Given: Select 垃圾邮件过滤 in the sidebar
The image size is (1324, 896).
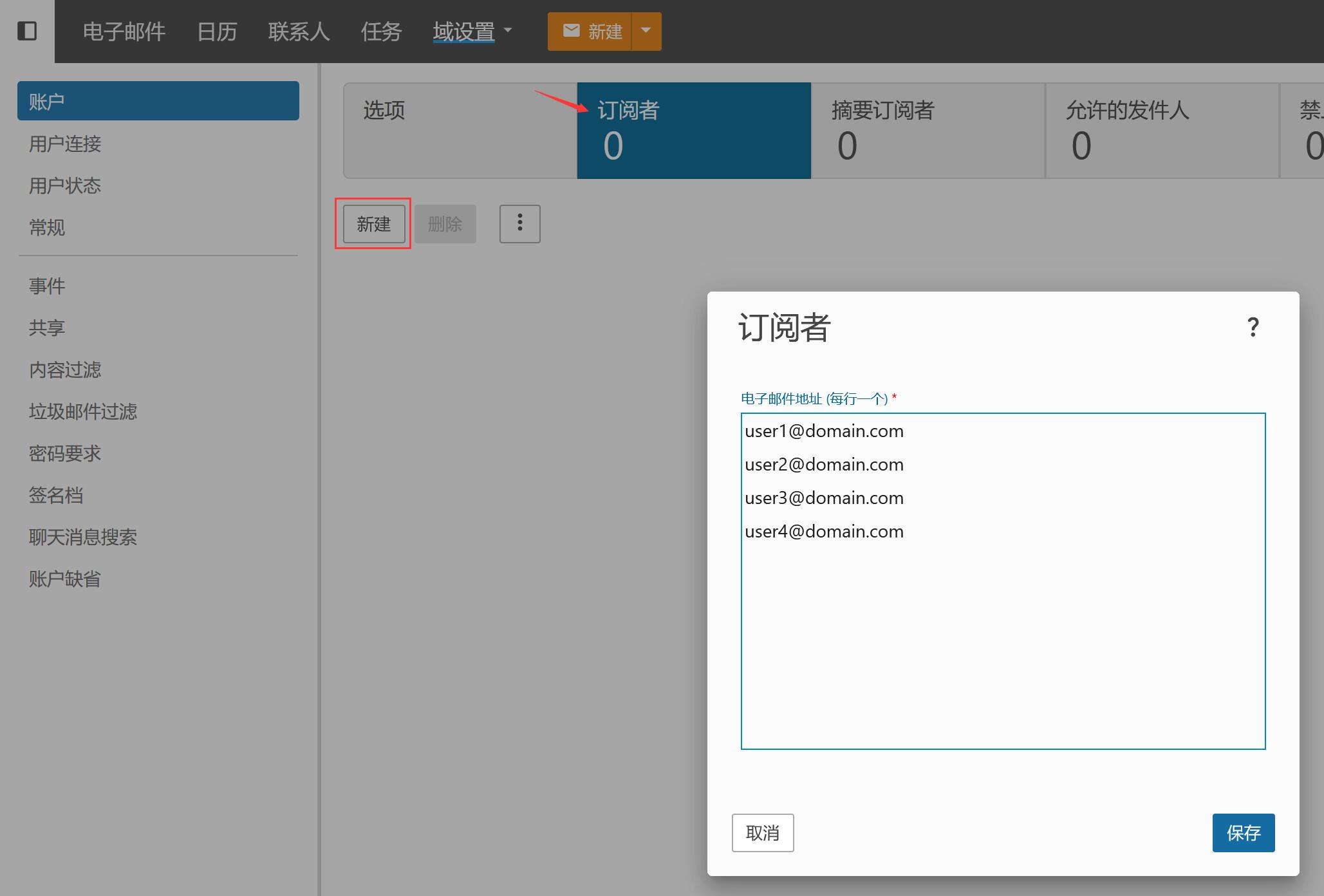Looking at the screenshot, I should (83, 411).
